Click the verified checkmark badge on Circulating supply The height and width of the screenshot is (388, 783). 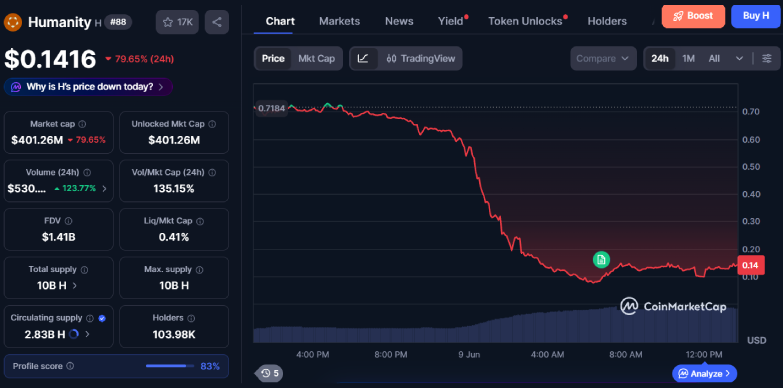(102, 318)
